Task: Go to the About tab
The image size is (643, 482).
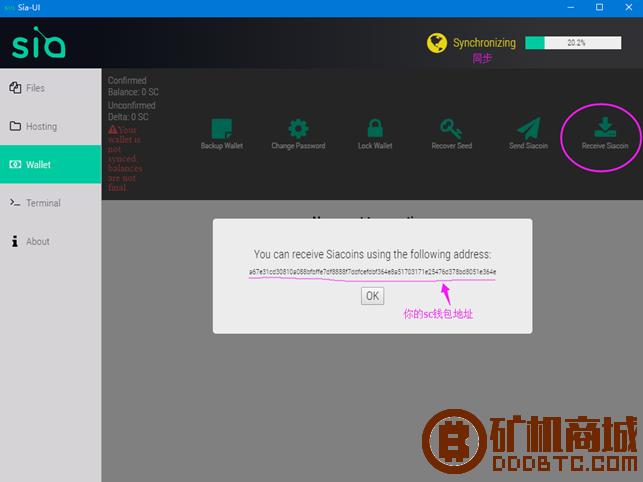Action: [x=50, y=241]
